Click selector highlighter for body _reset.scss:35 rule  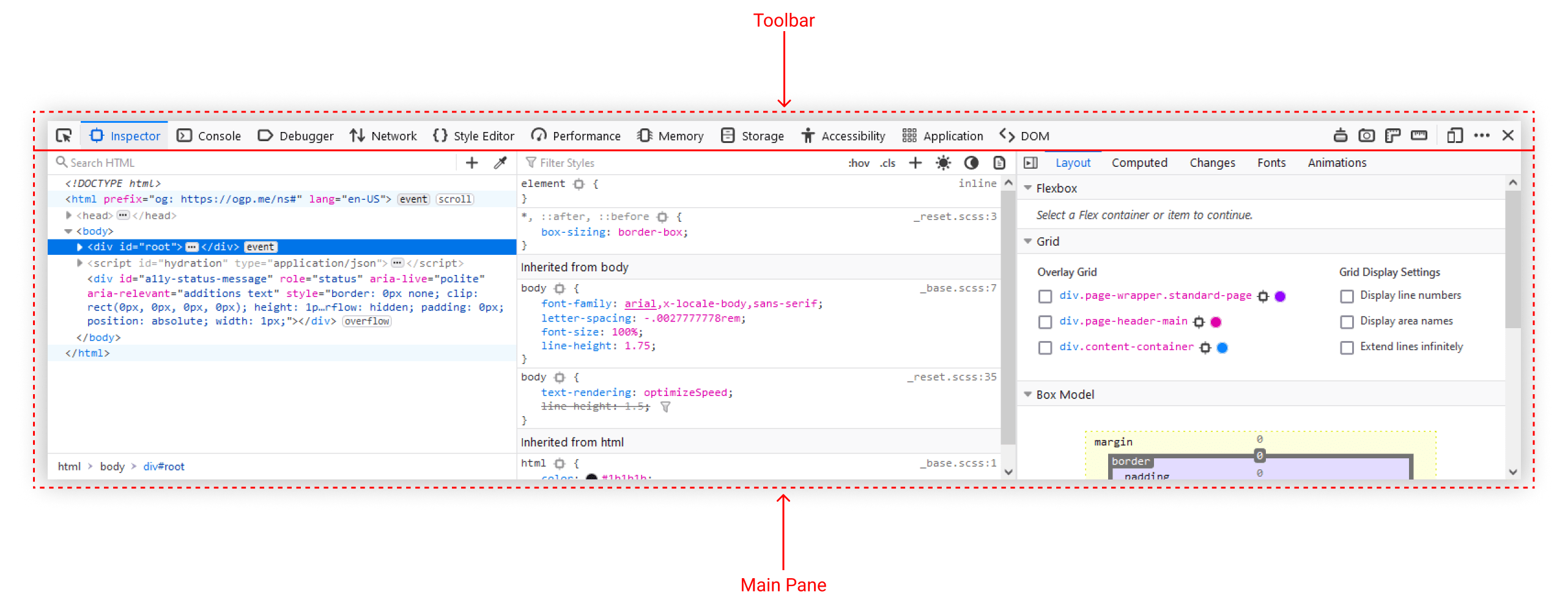[x=559, y=378]
